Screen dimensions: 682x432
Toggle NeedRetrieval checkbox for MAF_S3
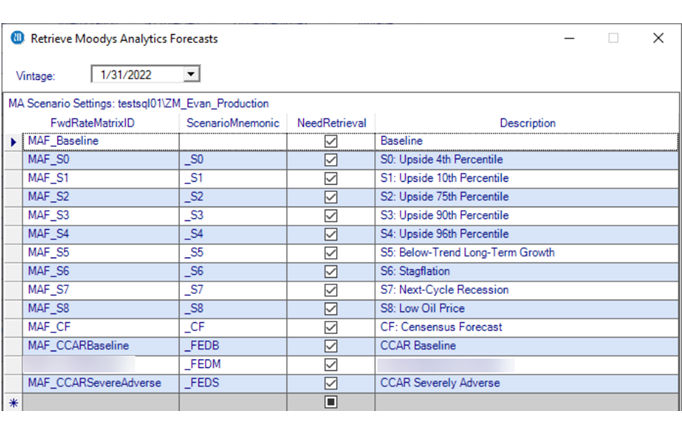331,216
